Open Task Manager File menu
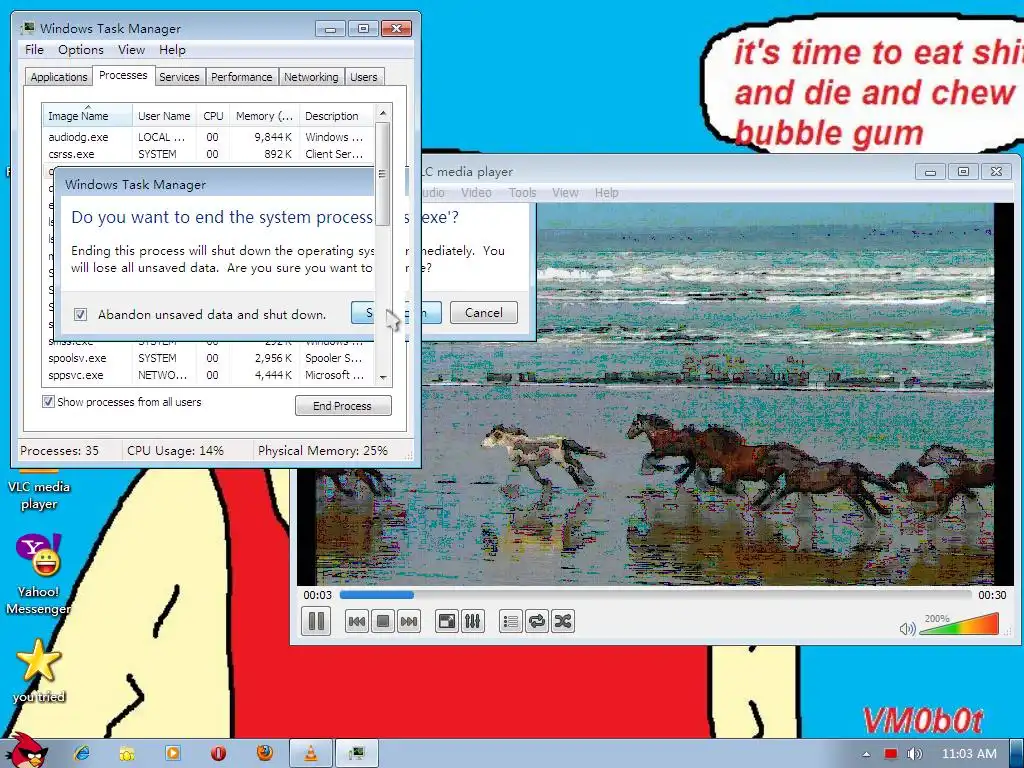This screenshot has width=1024, height=768. click(34, 50)
